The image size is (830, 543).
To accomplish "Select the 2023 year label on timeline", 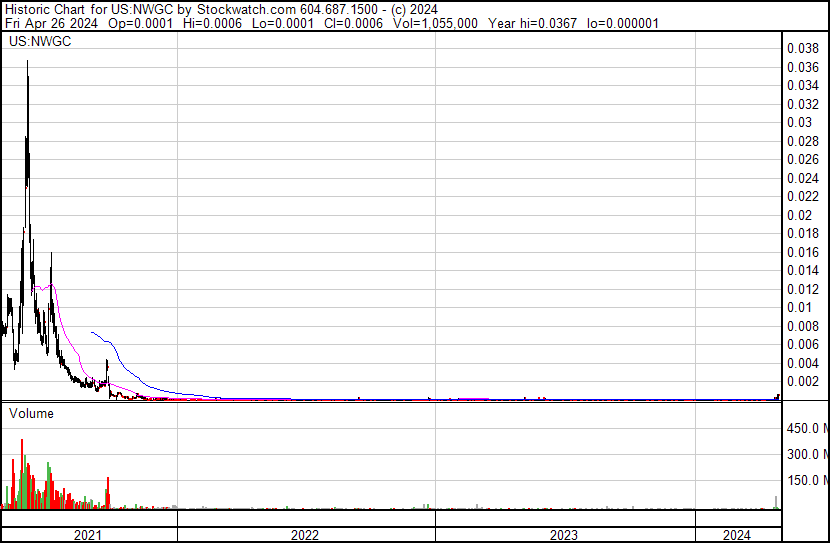I will click(x=563, y=535).
